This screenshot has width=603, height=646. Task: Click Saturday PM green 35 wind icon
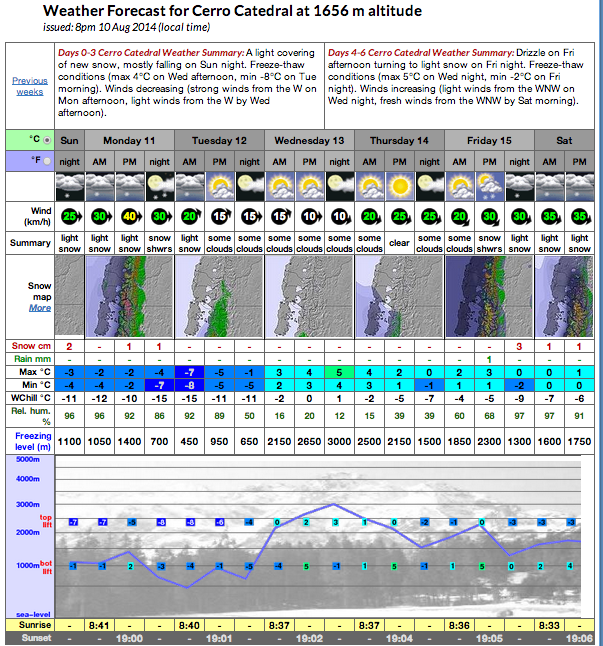(x=580, y=216)
